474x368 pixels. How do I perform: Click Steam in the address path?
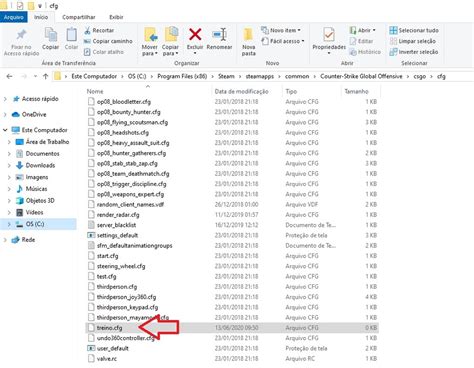(x=226, y=76)
